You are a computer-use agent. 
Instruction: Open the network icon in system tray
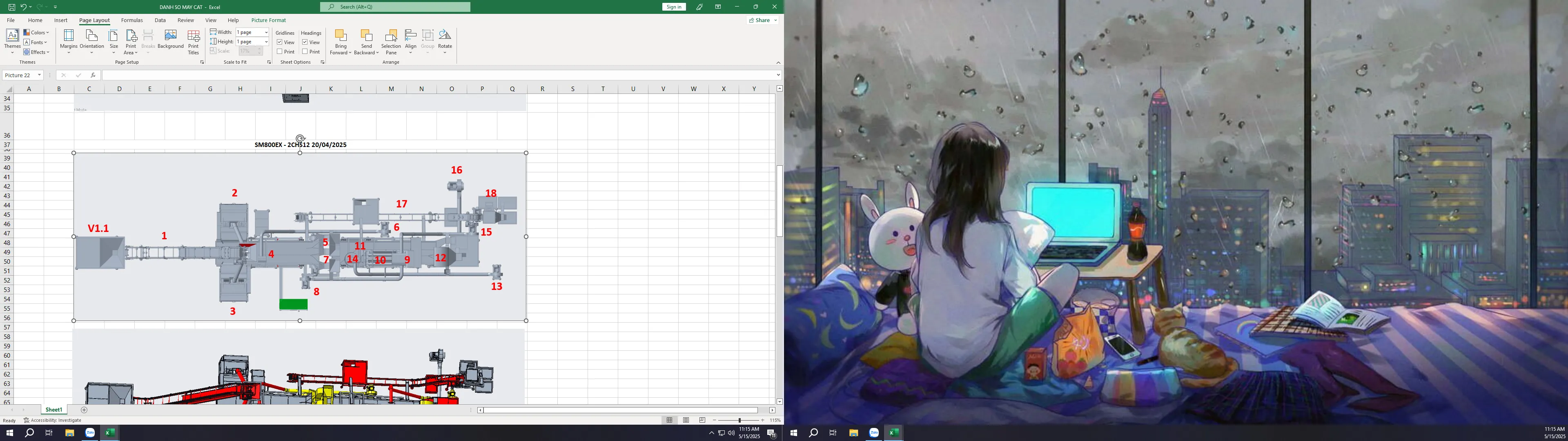721,433
